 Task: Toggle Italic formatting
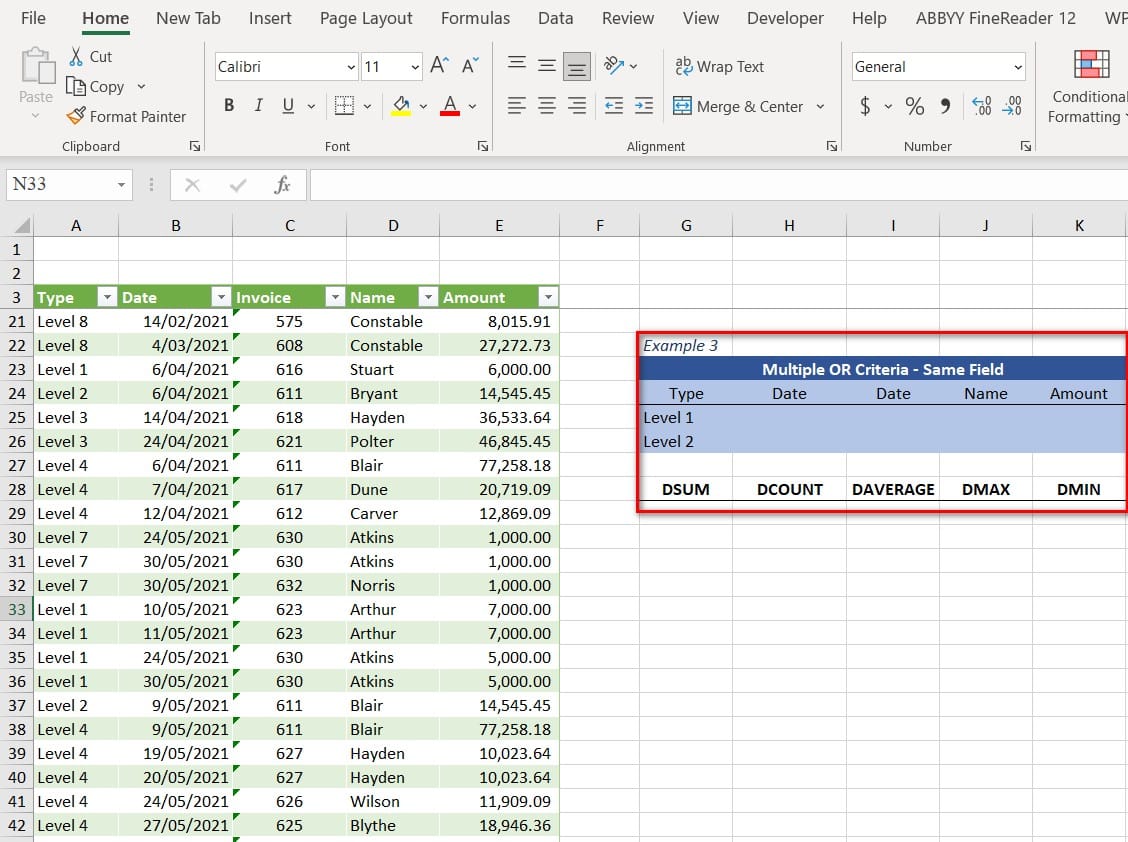pos(259,106)
